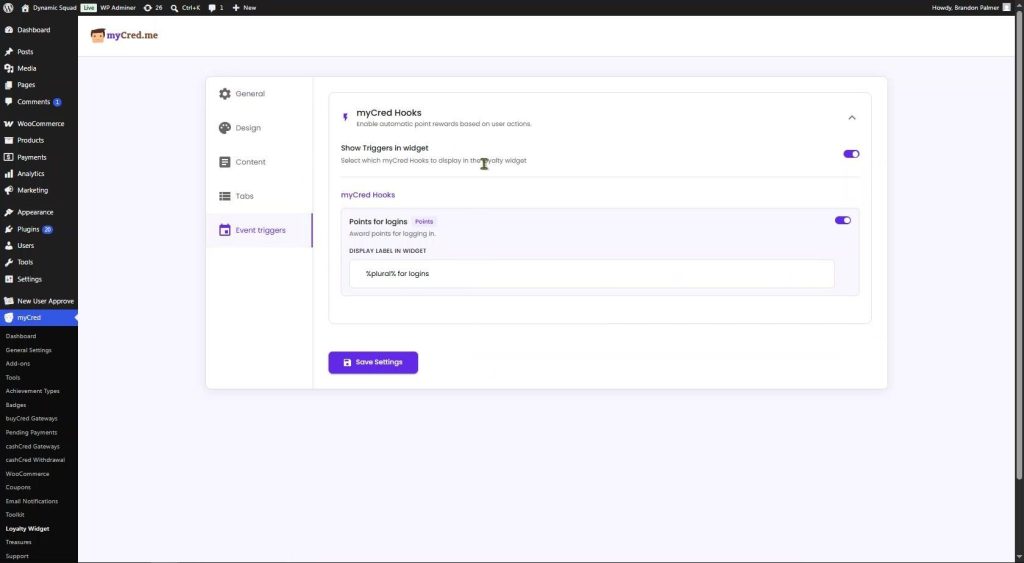Click the Posts pin icon
The width and height of the screenshot is (1024, 563).
(x=8, y=52)
